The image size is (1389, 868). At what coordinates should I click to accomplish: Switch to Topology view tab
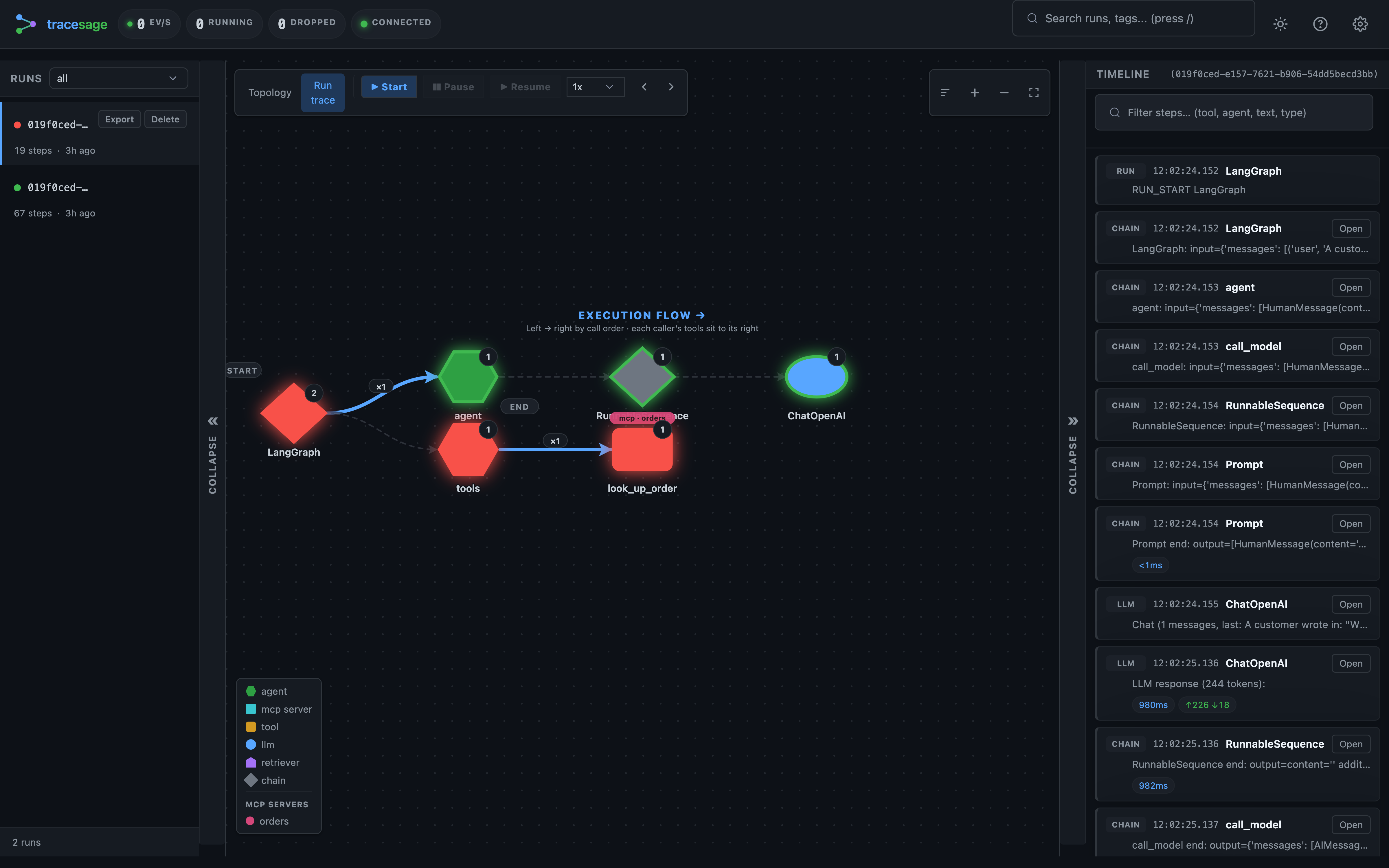pos(270,92)
